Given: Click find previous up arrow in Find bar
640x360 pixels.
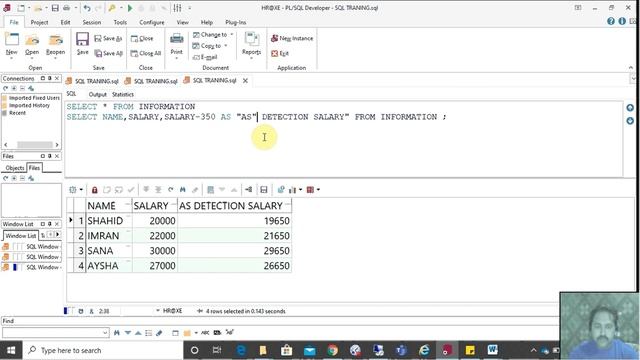Looking at the screenshot, I should 138,333.
